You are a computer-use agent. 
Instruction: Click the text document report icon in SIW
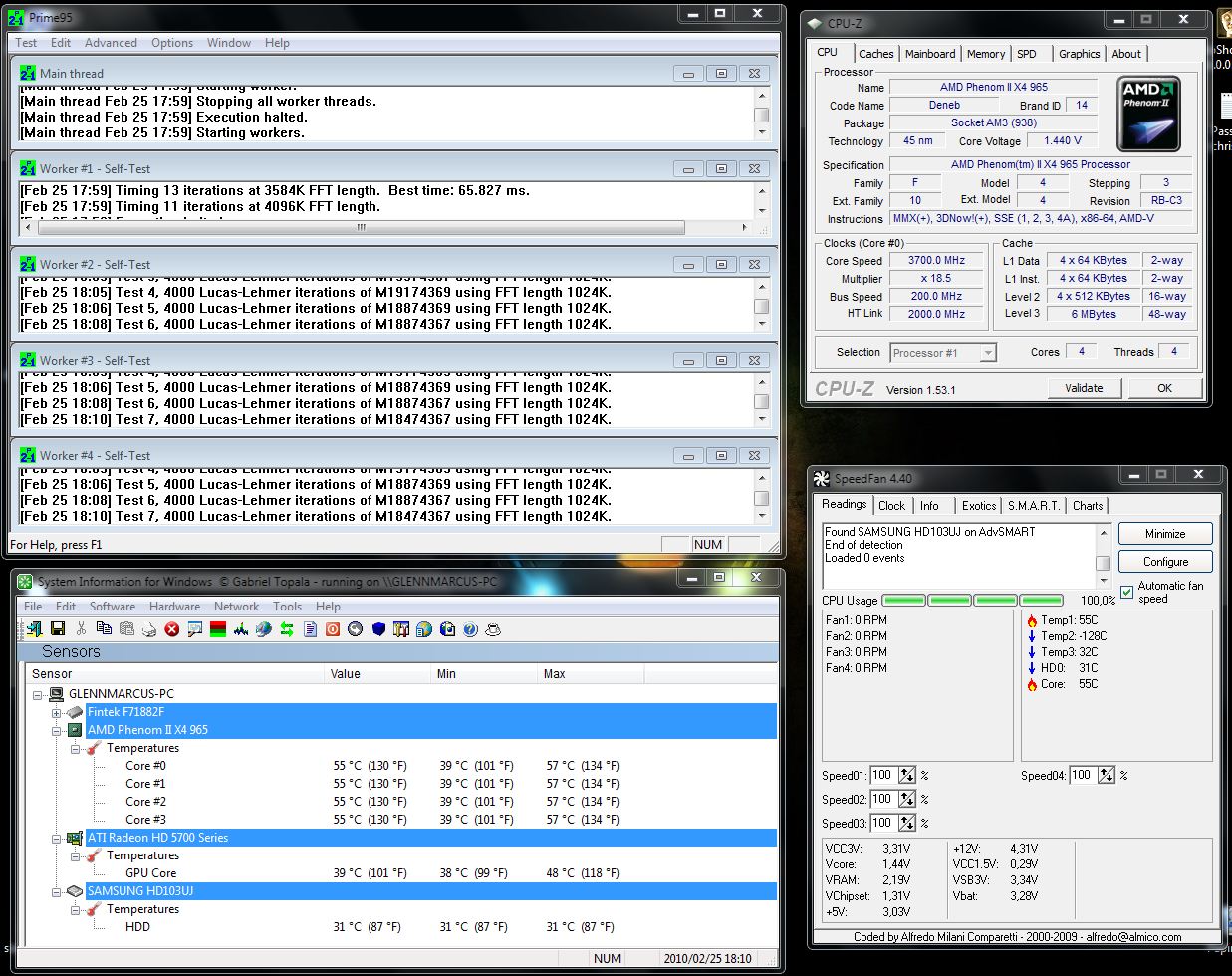pyautogui.click(x=310, y=629)
